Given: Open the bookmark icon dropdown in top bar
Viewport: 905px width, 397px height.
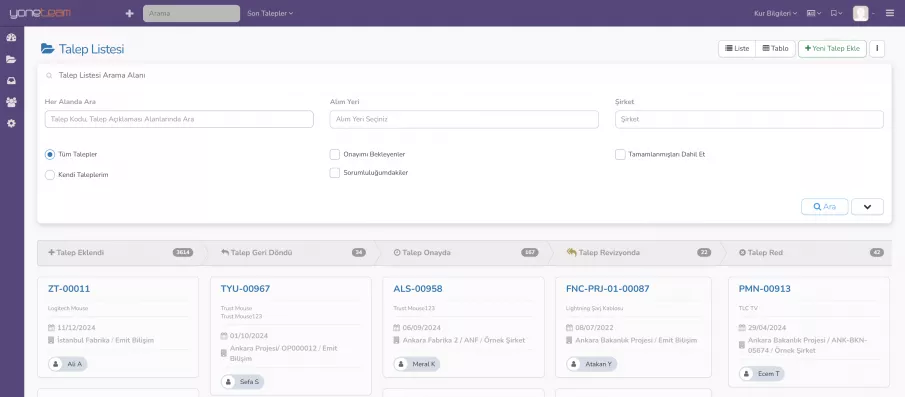Looking at the screenshot, I should 836,13.
